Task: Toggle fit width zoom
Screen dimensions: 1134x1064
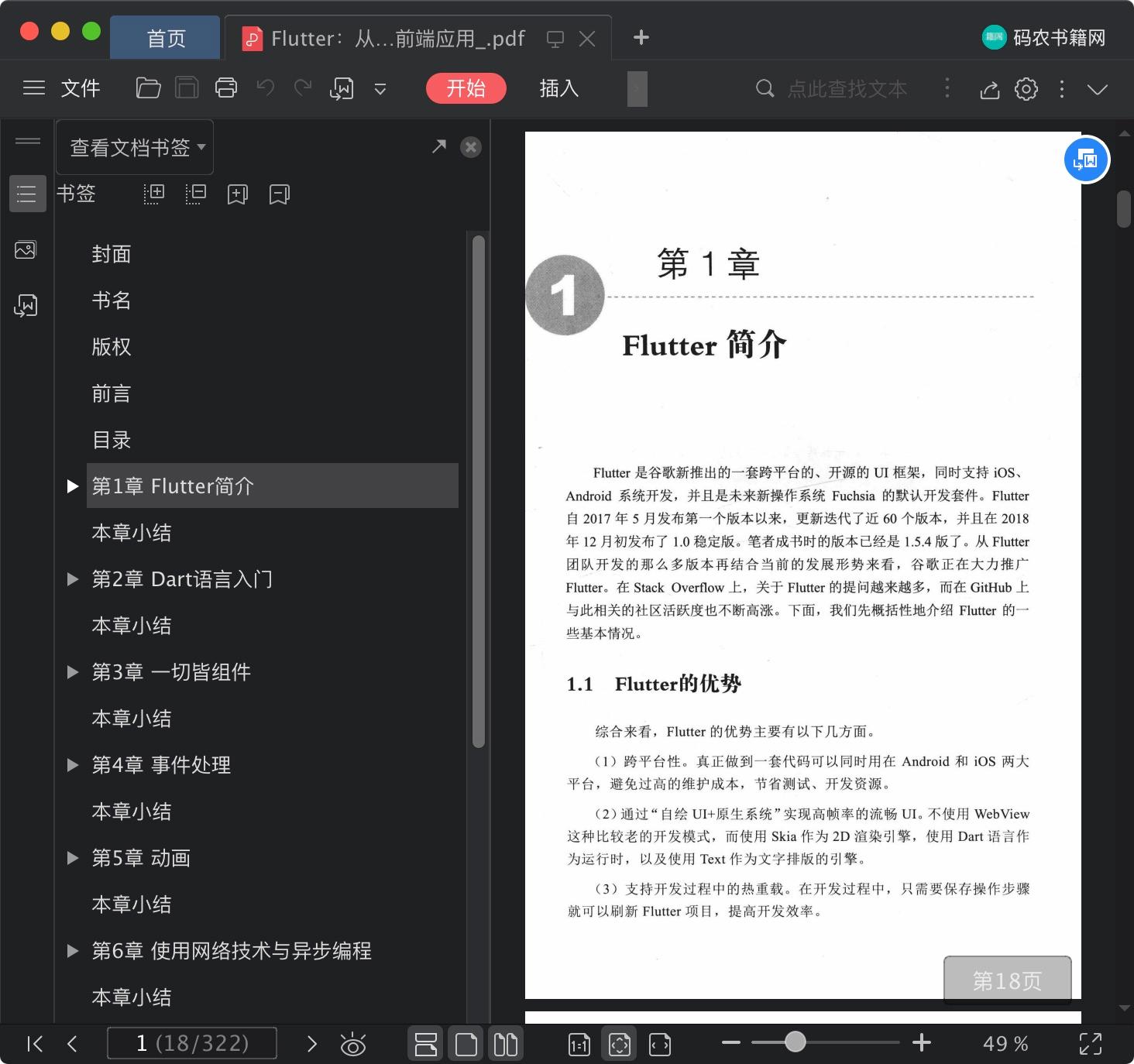Action: [x=660, y=1045]
